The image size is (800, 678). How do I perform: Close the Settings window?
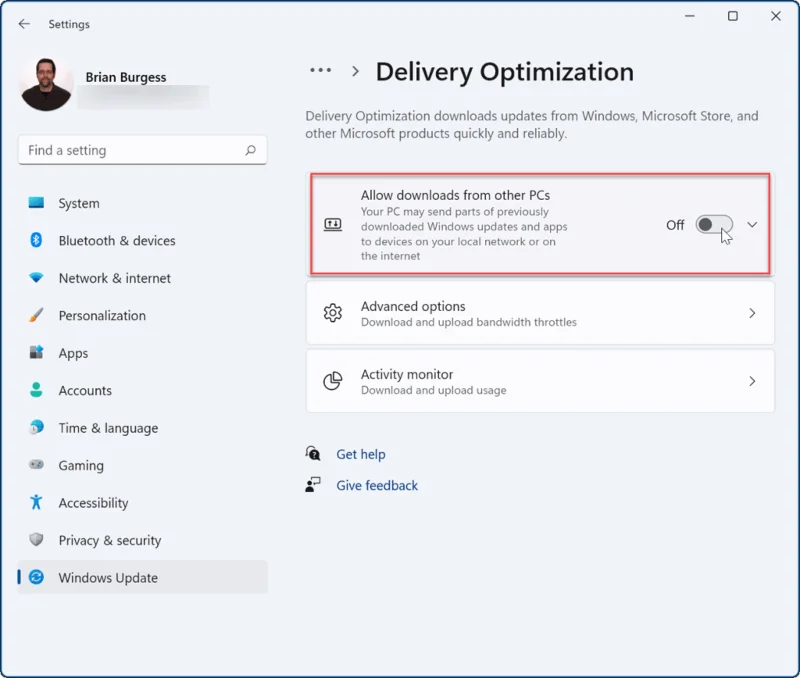click(x=776, y=16)
